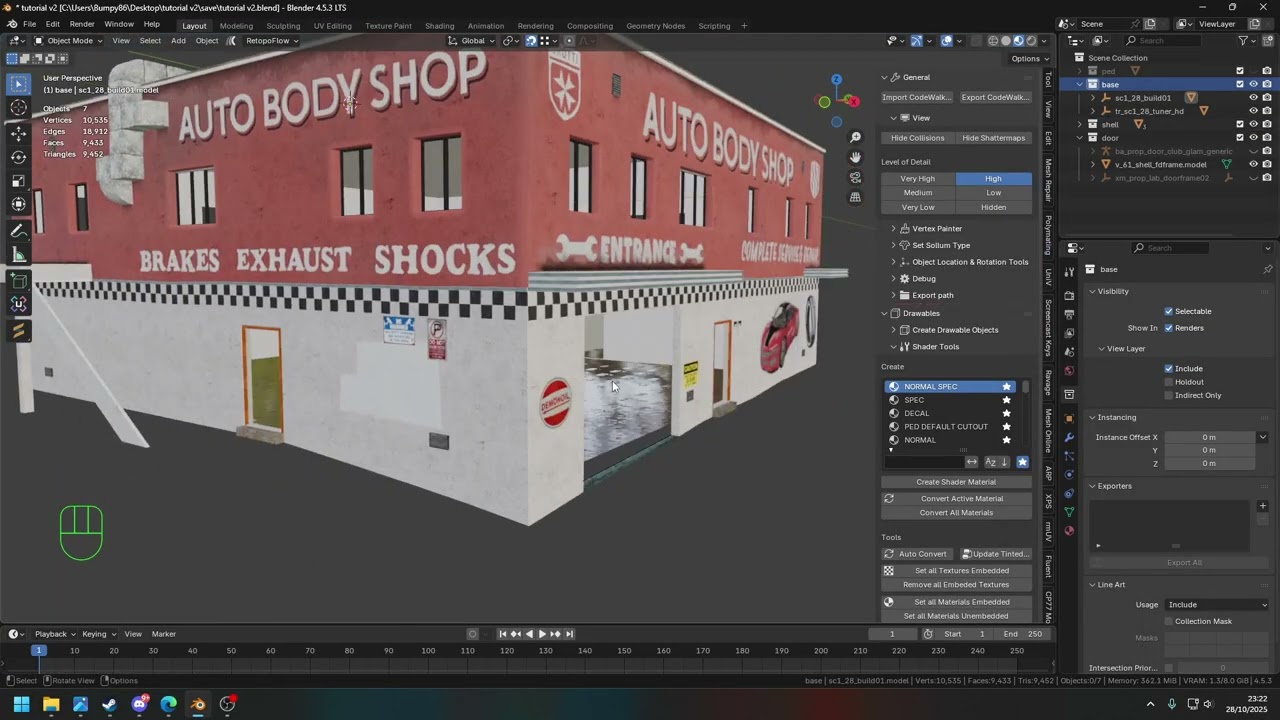Toggle Show In Renders checkbox
Image resolution: width=1280 pixels, height=720 pixels.
(x=1168, y=328)
